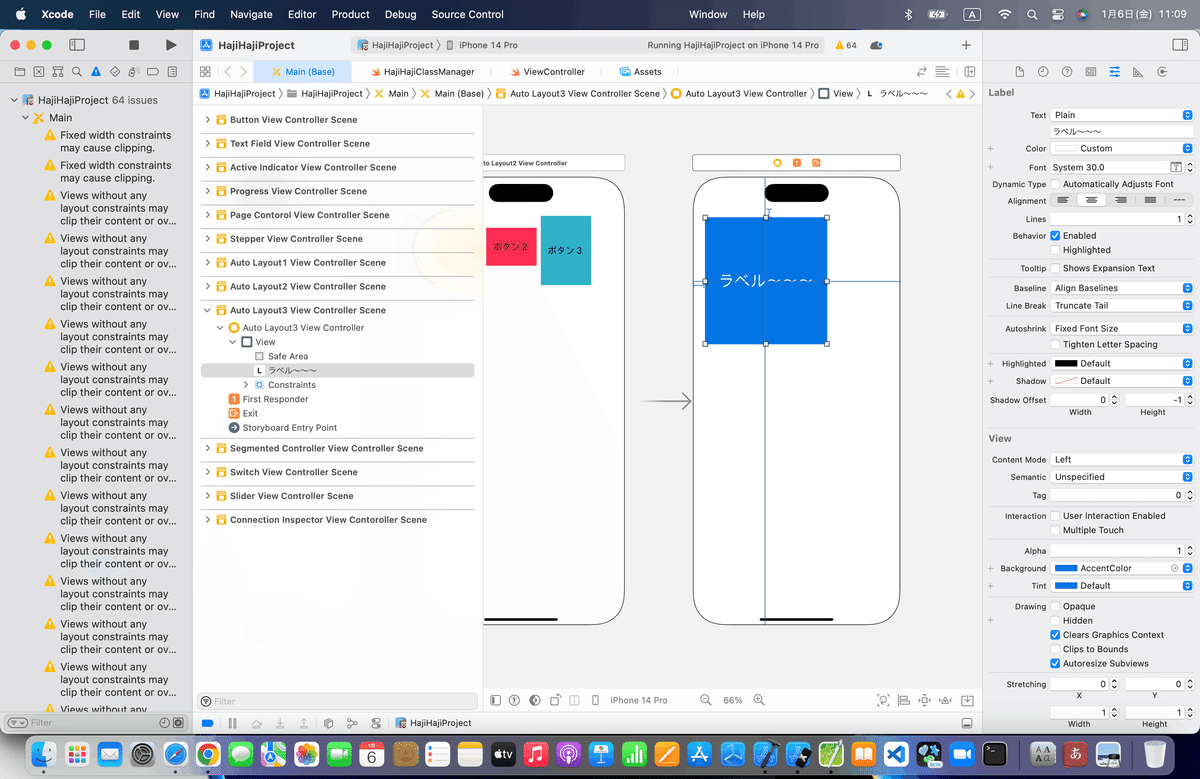Open the Background AccentColor swatch
1200x779 pixels.
point(1065,568)
